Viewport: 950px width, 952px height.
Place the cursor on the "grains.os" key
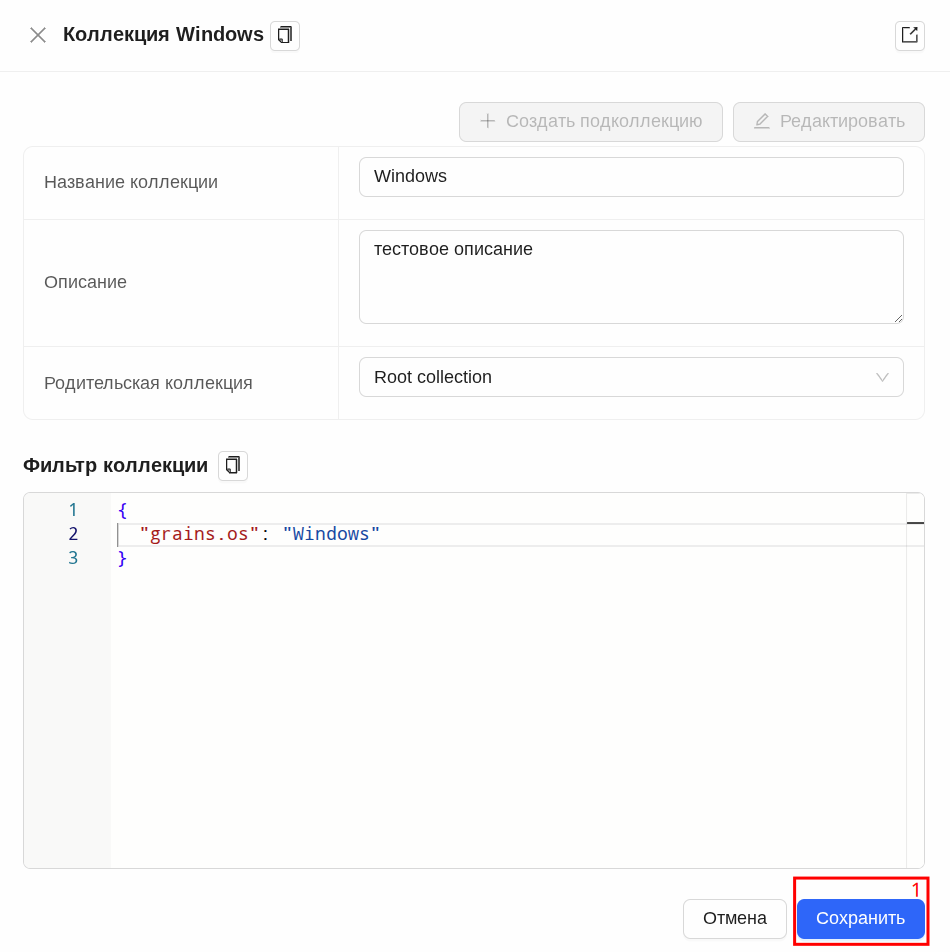coord(199,534)
